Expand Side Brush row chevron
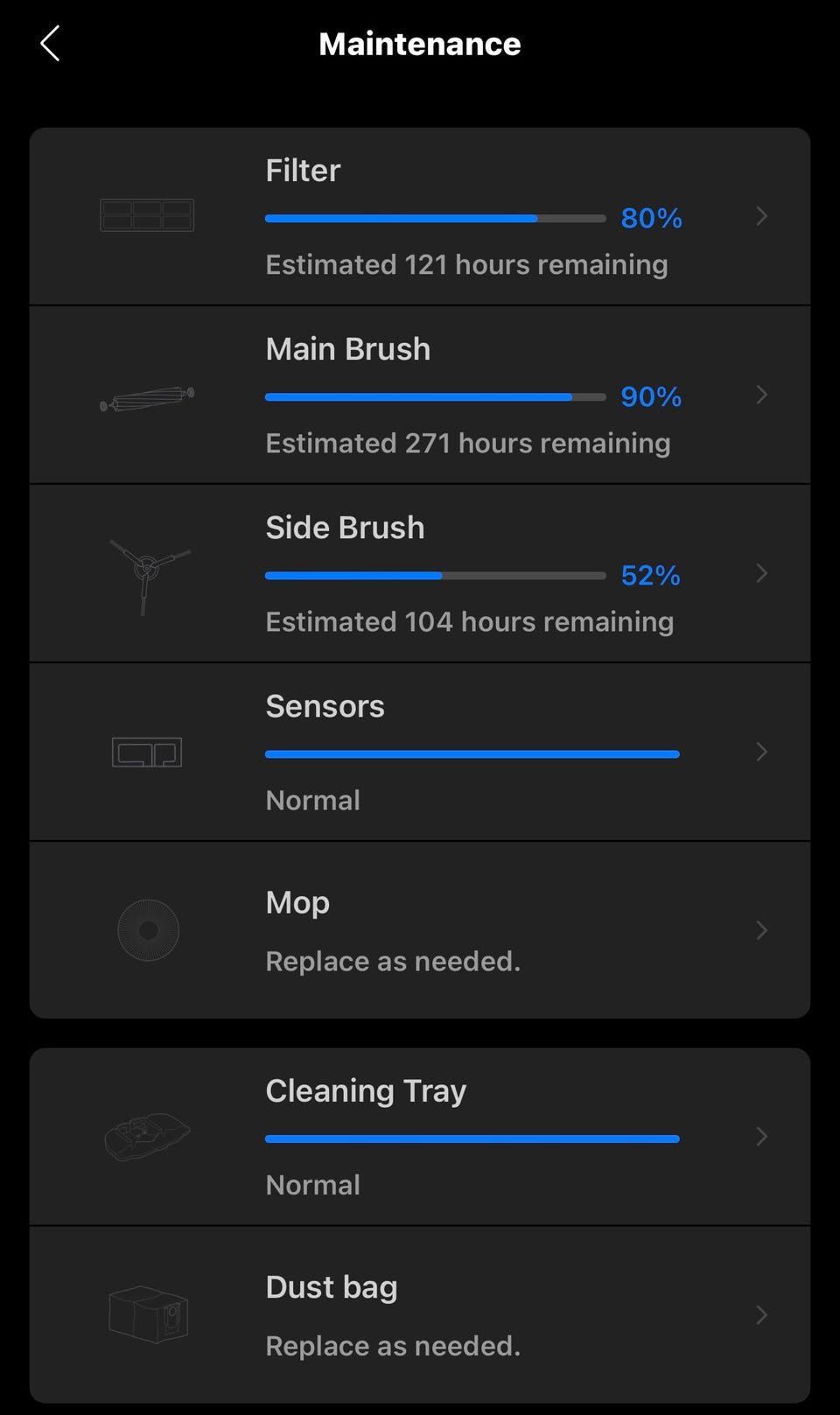The image size is (840, 1415). (x=761, y=573)
